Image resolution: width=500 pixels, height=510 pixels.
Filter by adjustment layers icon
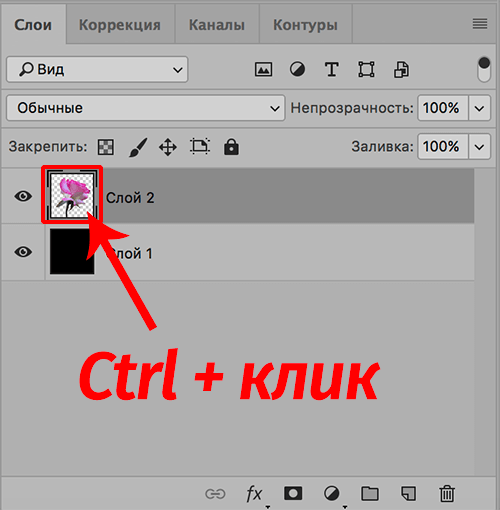coord(297,70)
